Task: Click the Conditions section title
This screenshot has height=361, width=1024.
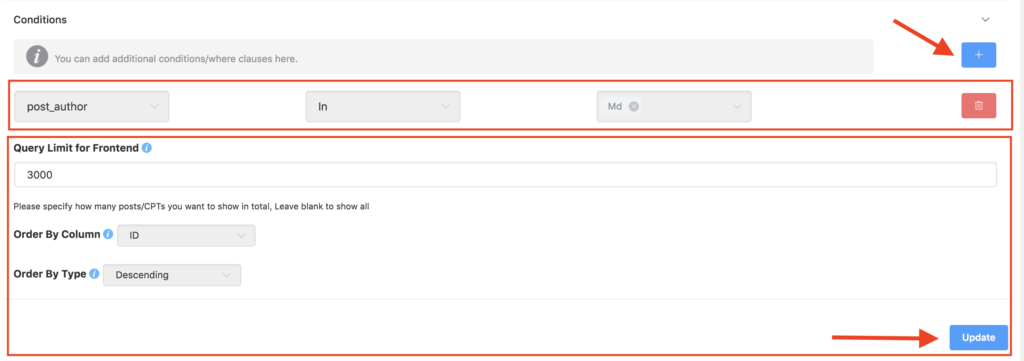Action: click(40, 20)
